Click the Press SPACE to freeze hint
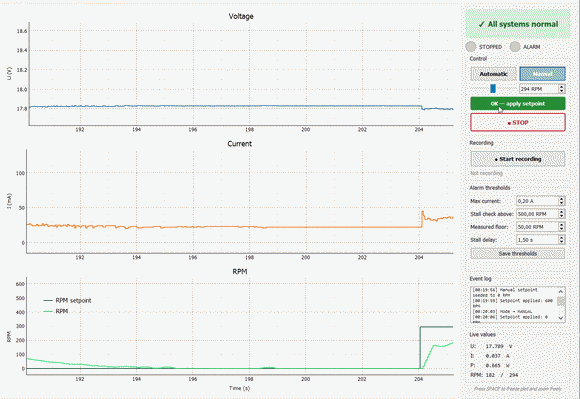Image resolution: width=580 pixels, height=399 pixels. 517,389
